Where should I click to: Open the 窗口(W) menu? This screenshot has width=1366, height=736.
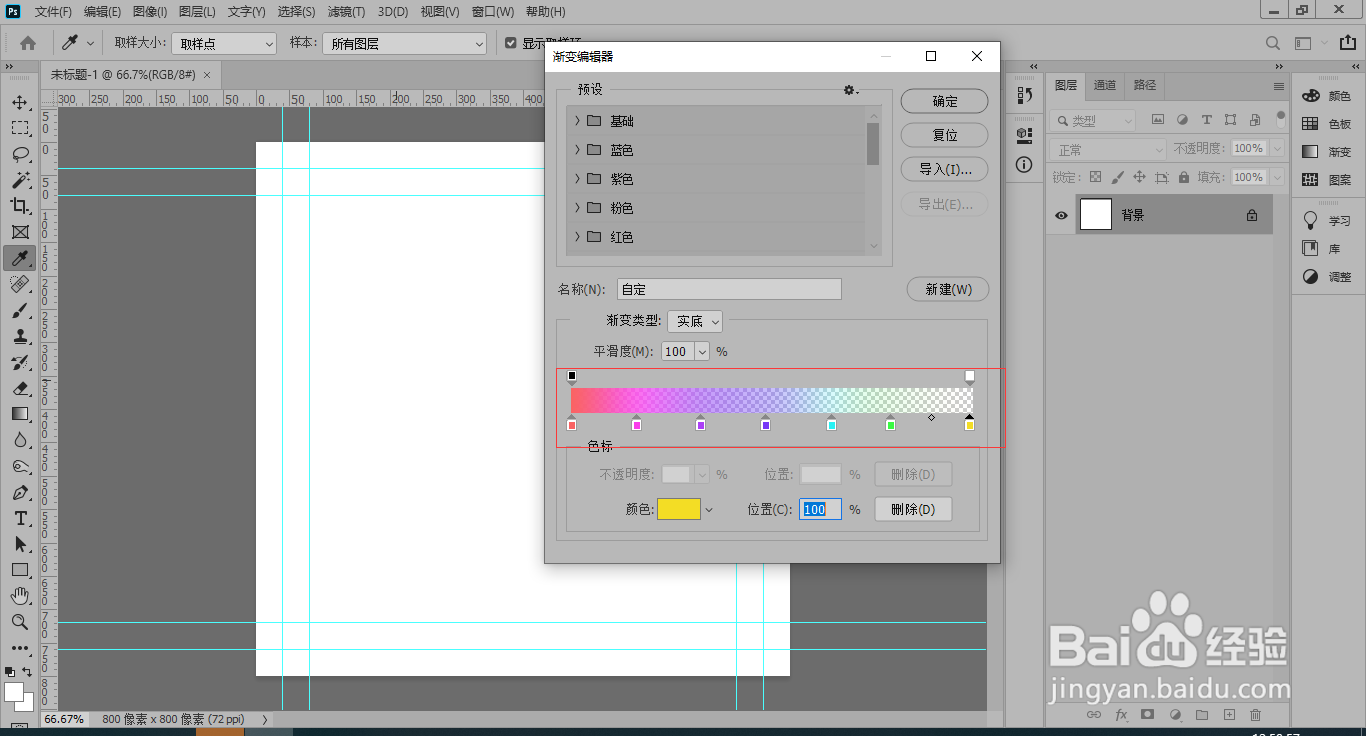click(492, 12)
